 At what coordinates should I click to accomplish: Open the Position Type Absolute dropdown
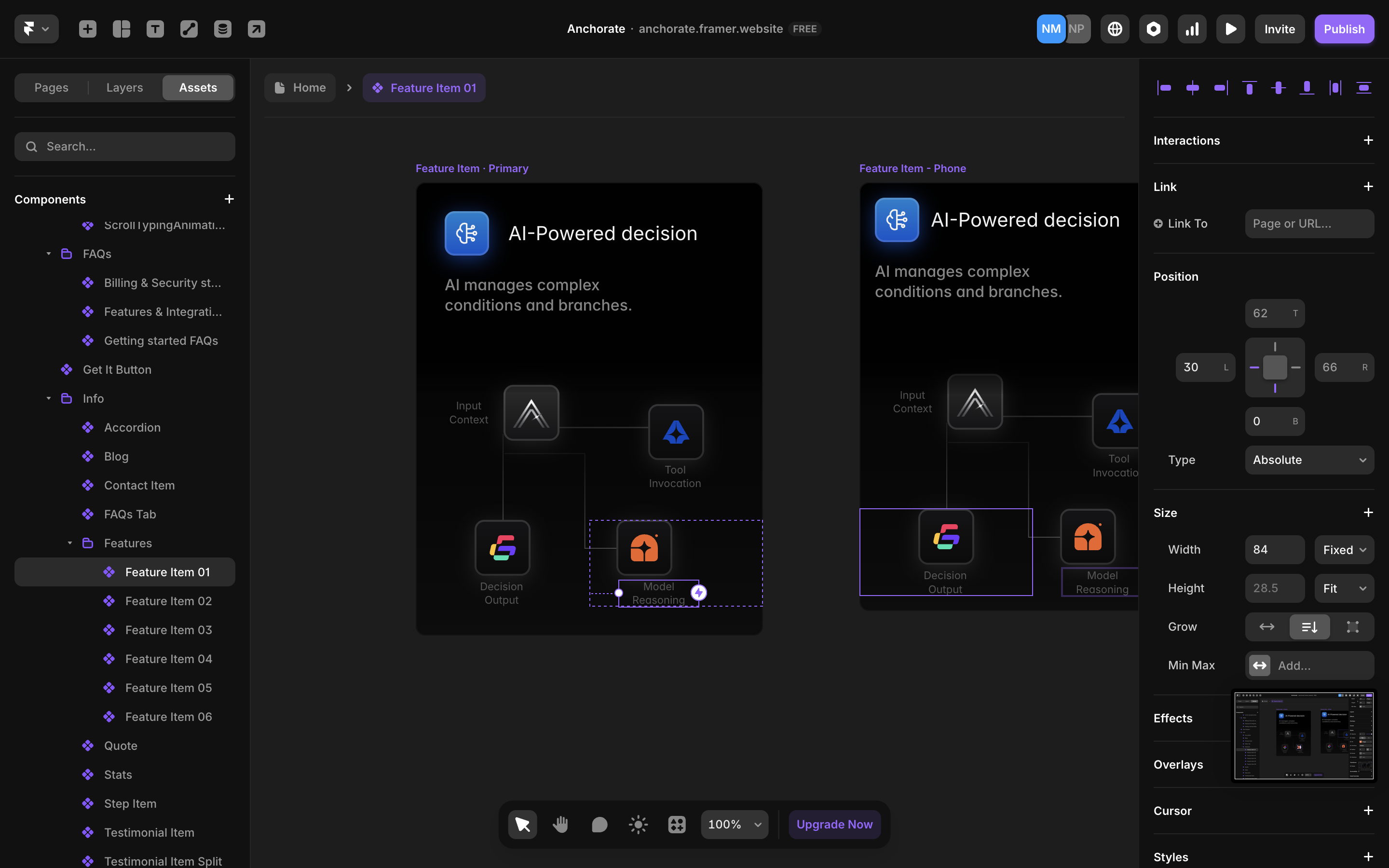coord(1308,460)
